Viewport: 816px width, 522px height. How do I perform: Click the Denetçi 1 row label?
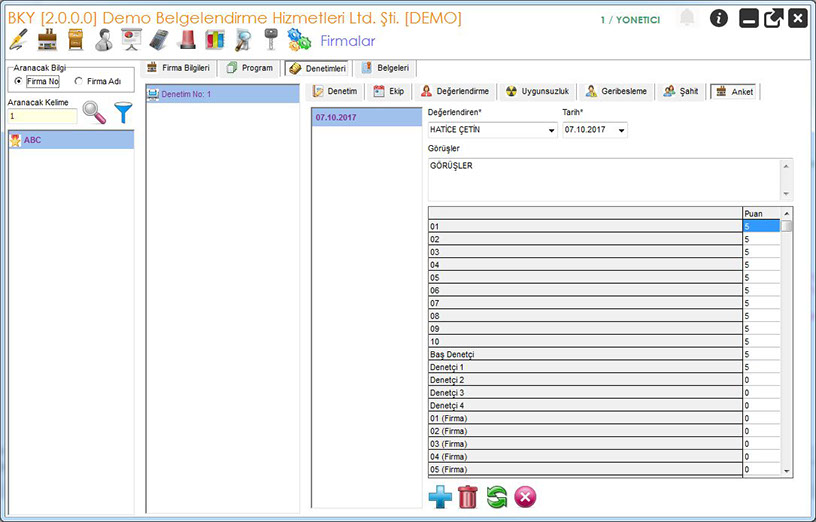[x=585, y=367]
